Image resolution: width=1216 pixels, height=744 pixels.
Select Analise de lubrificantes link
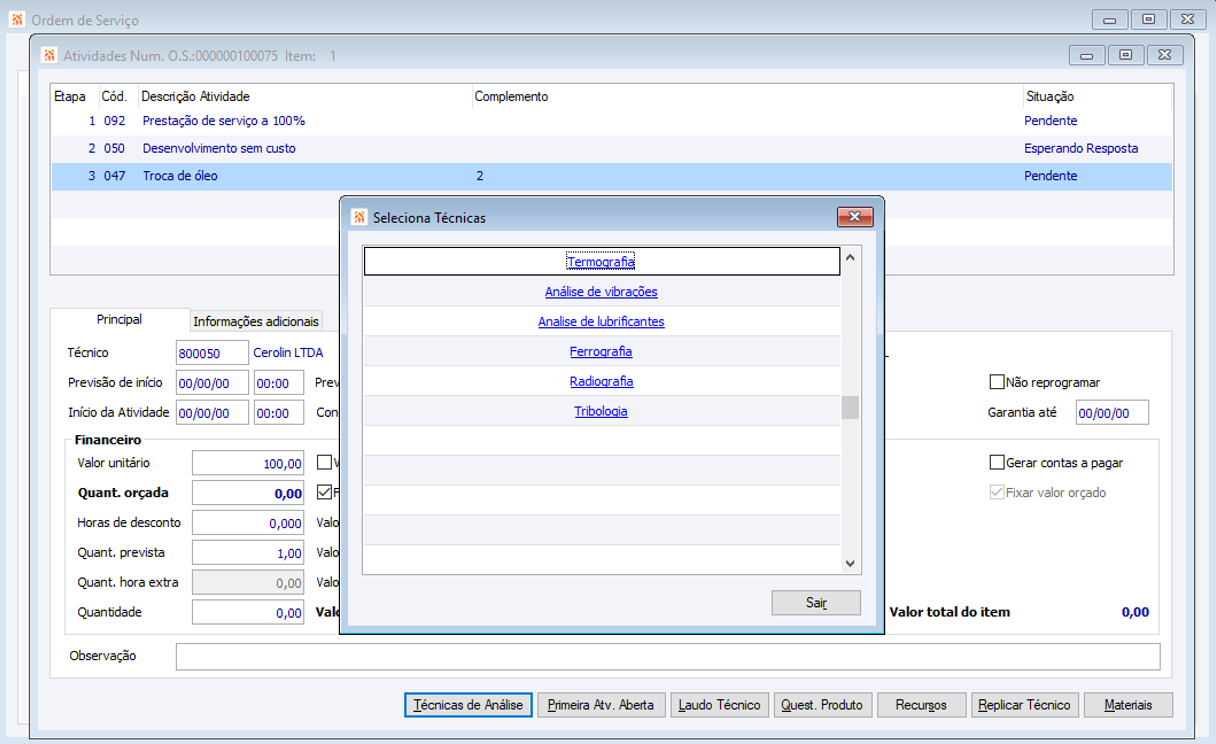click(x=601, y=322)
